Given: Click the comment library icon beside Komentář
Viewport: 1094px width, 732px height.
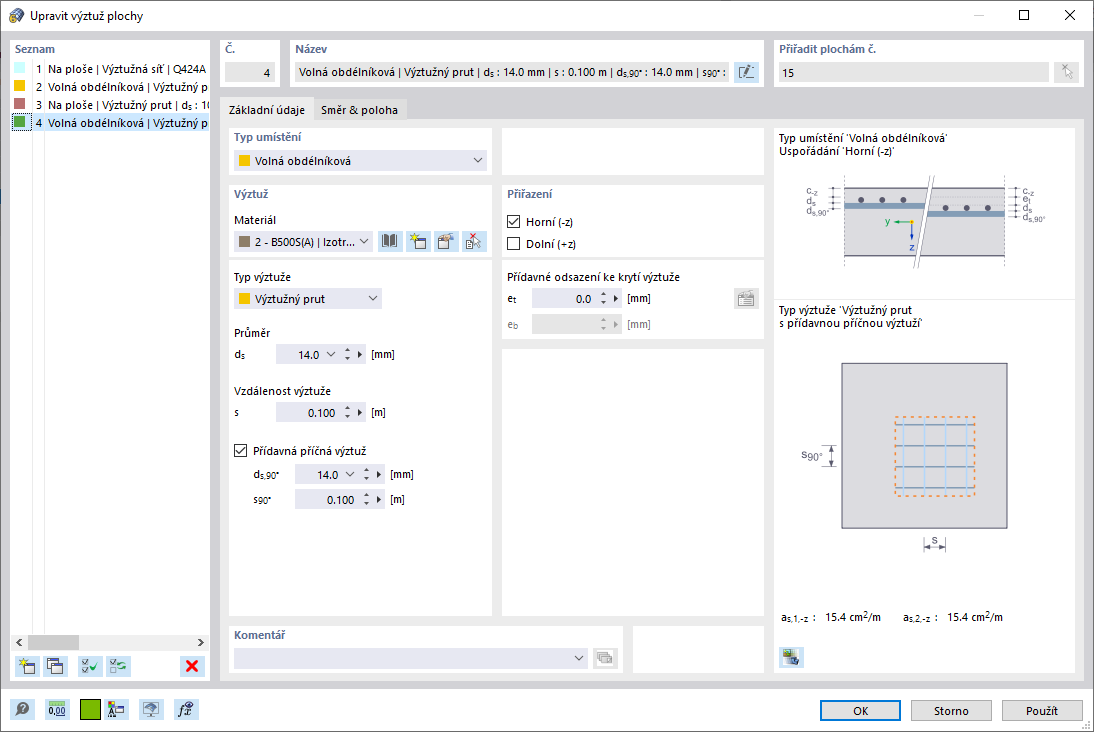Looking at the screenshot, I should pyautogui.click(x=605, y=658).
